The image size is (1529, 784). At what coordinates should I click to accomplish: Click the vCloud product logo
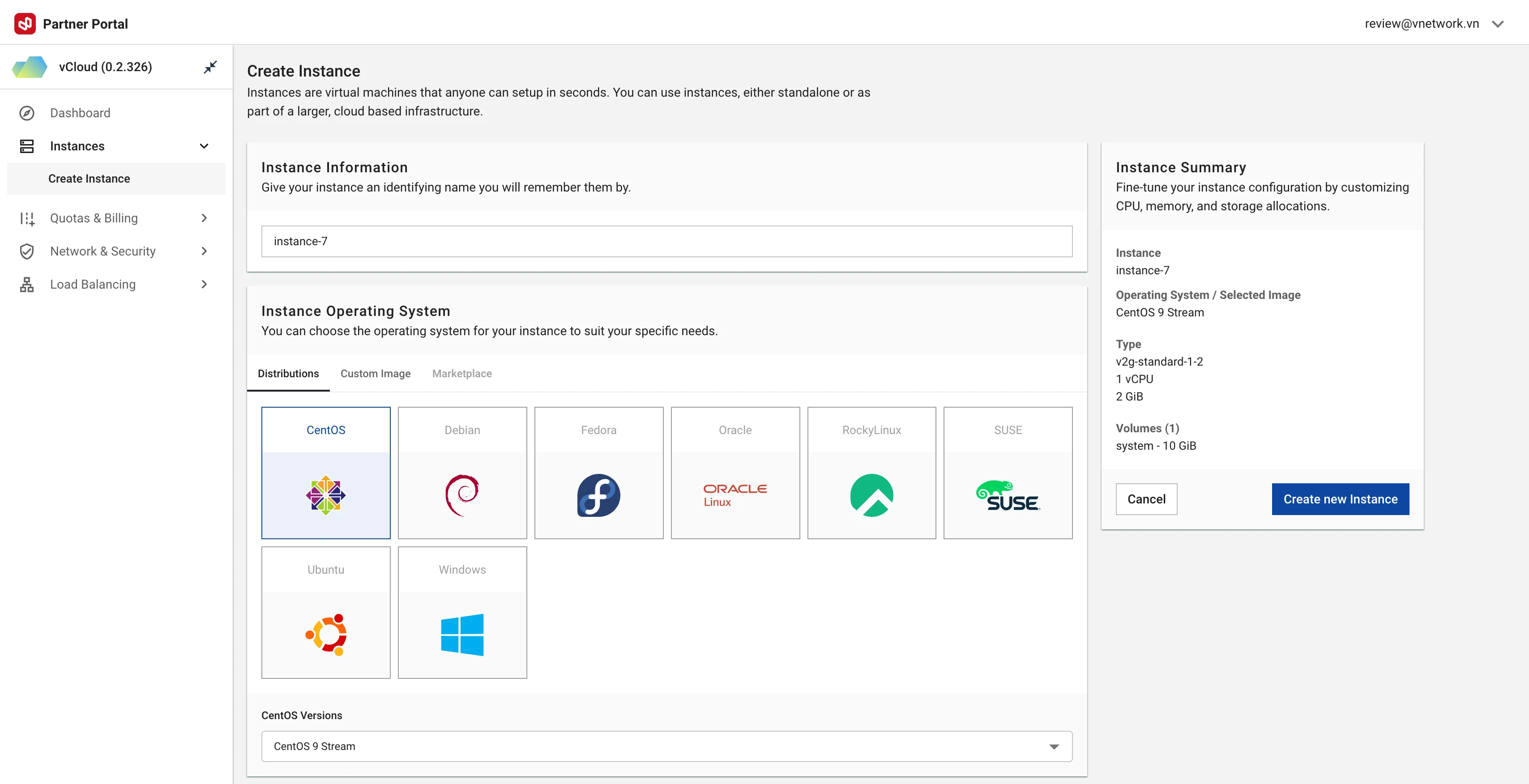(x=30, y=67)
